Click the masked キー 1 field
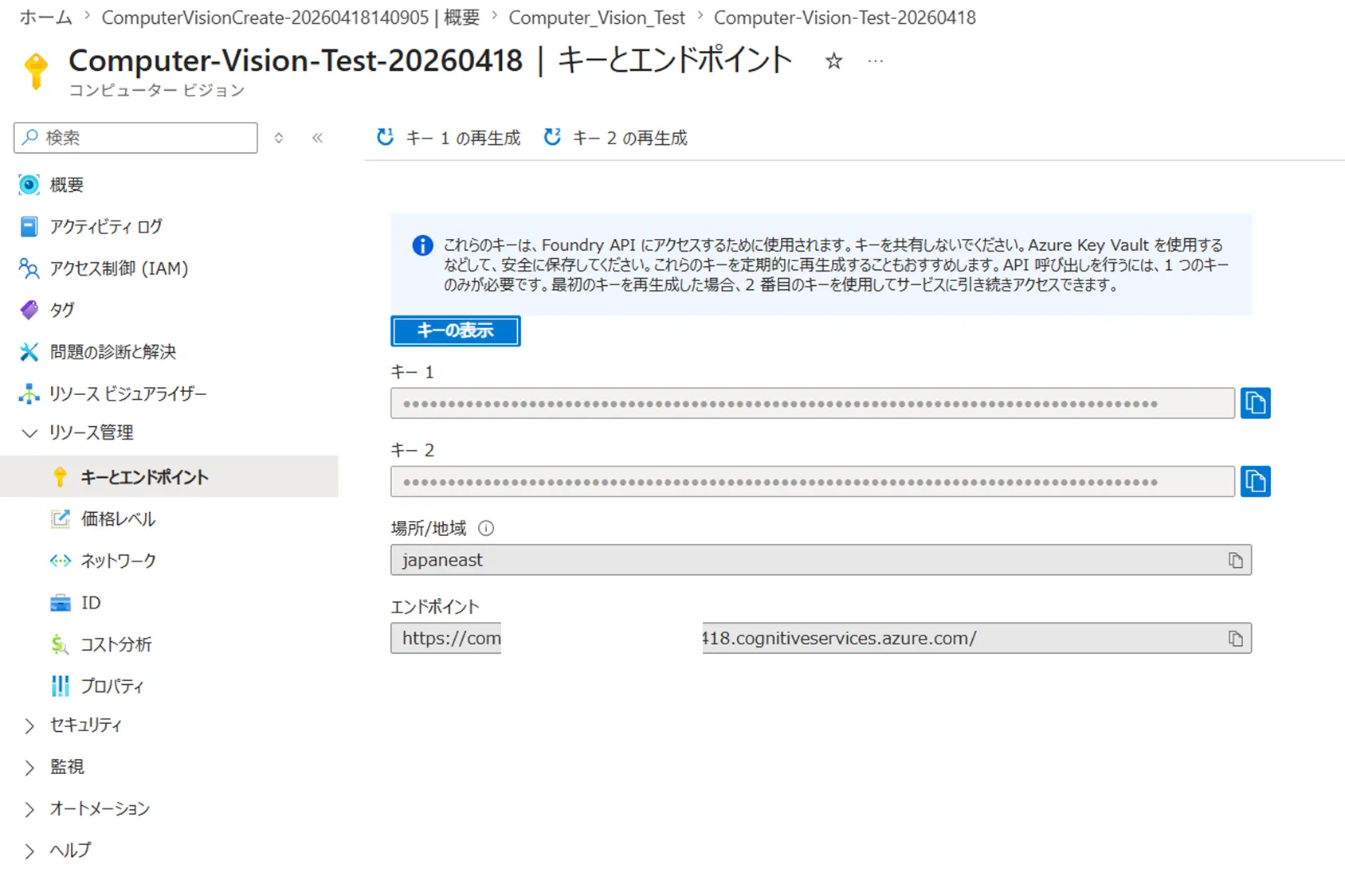Screen dimensions: 1345x896 coord(813,403)
